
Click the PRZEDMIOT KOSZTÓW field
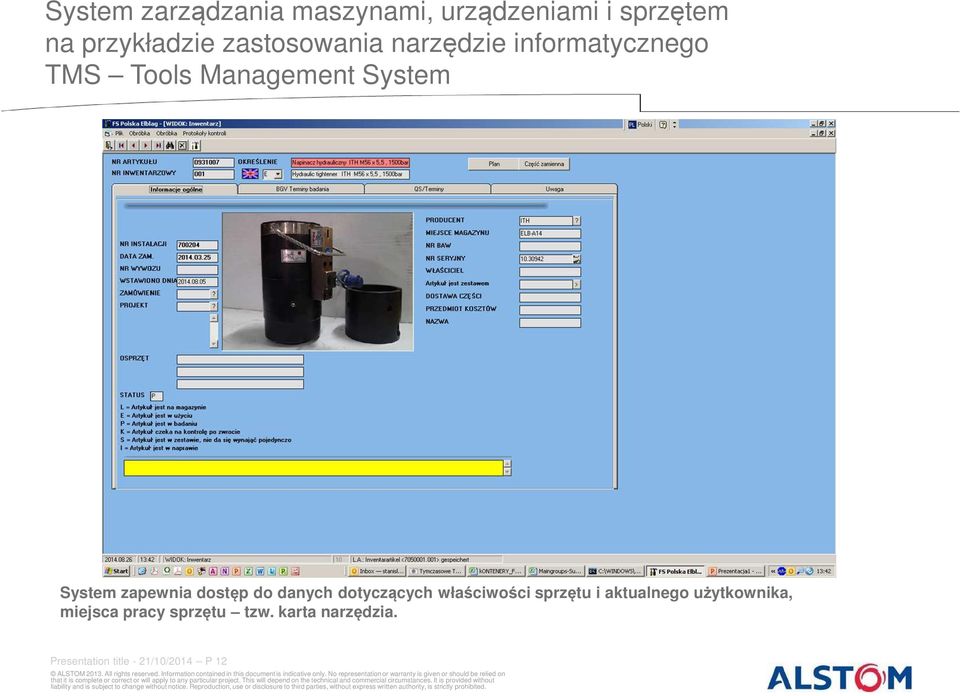pos(550,310)
